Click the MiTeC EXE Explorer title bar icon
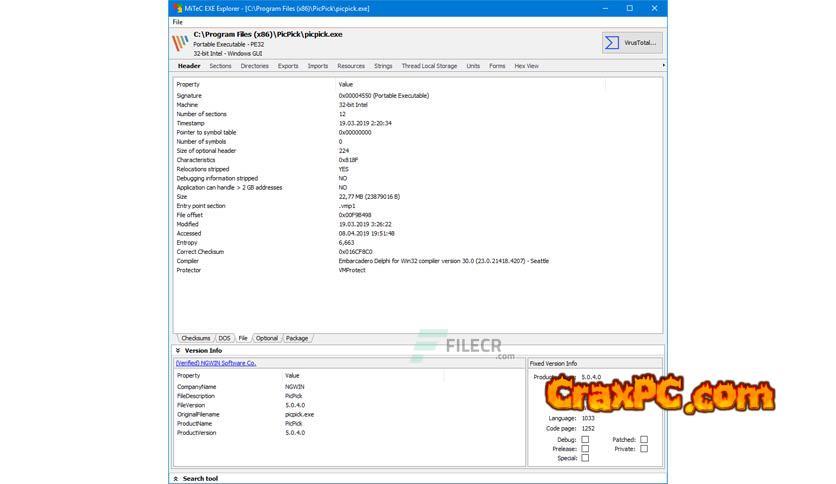The image size is (836, 484). pyautogui.click(x=176, y=8)
